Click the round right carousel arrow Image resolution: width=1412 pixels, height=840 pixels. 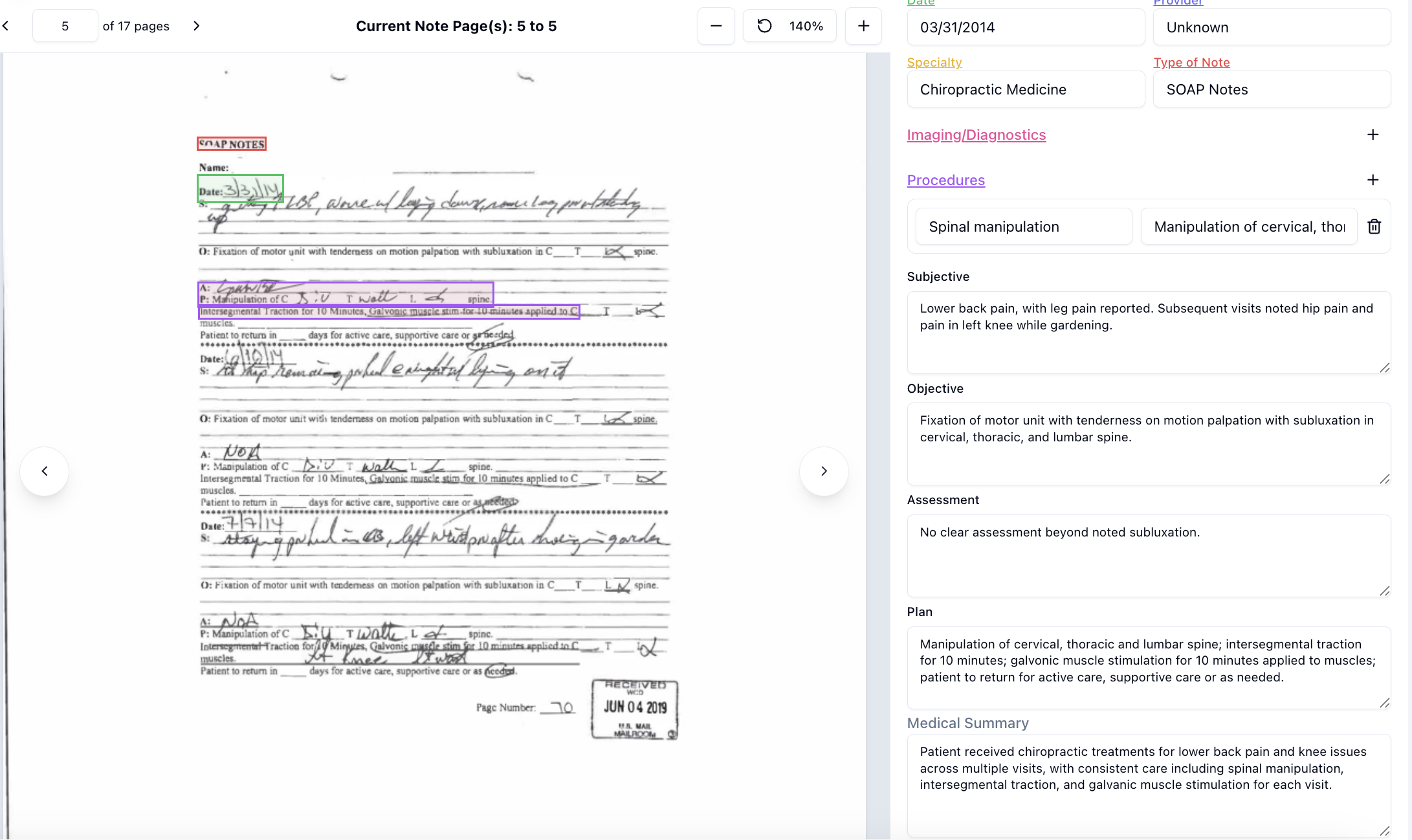824,471
